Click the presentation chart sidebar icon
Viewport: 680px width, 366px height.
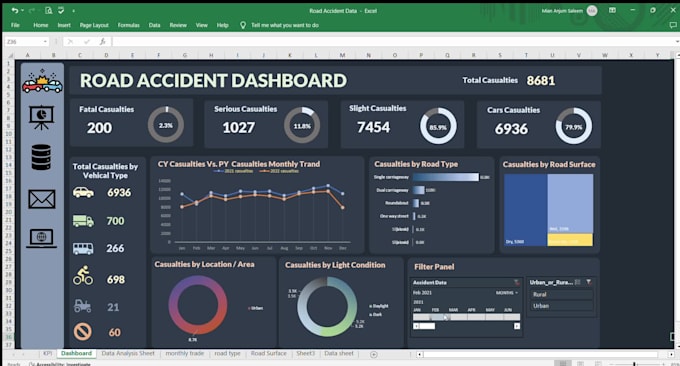pos(41,117)
